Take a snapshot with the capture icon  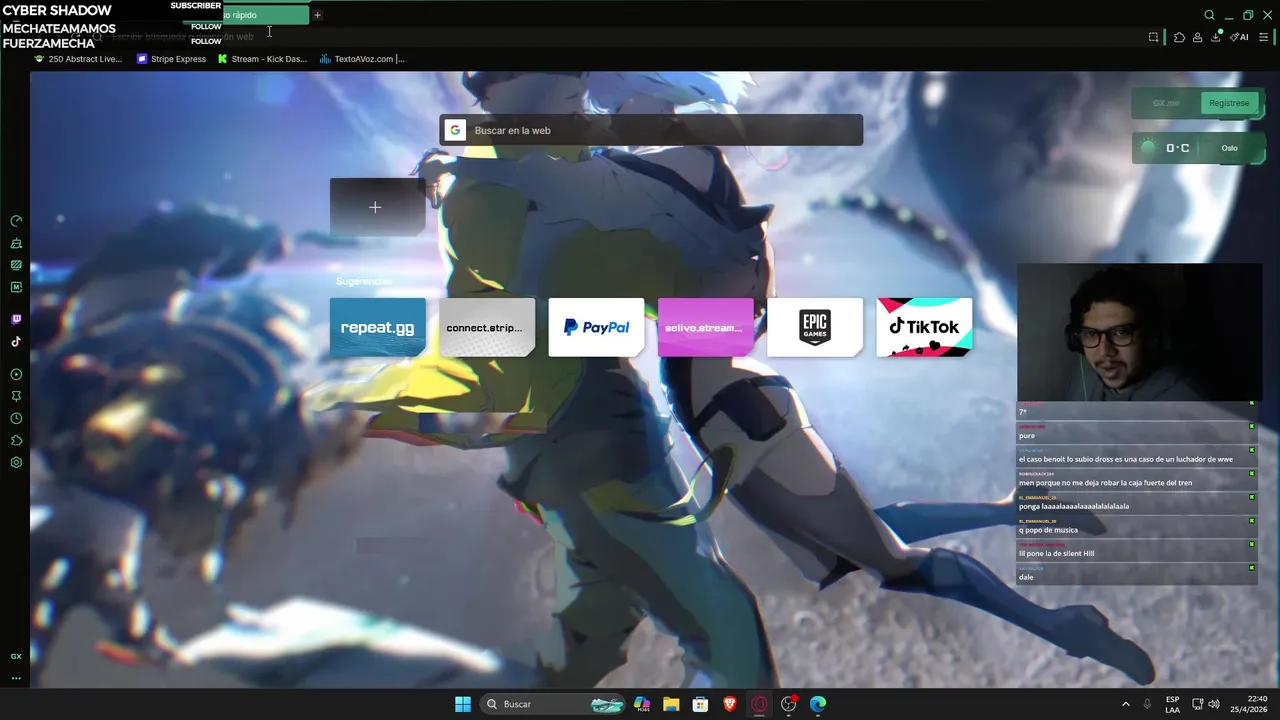pyautogui.click(x=1153, y=37)
